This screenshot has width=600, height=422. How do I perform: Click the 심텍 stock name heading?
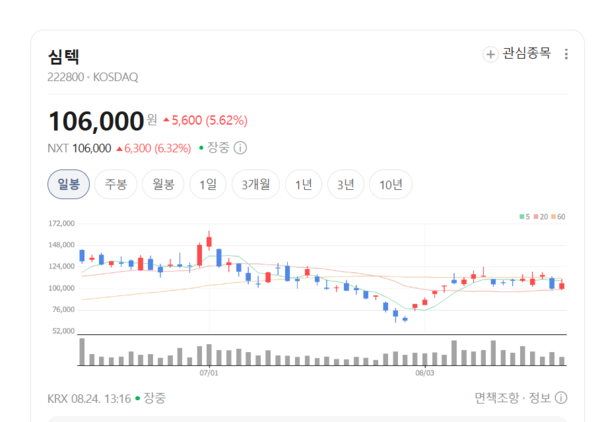64,57
